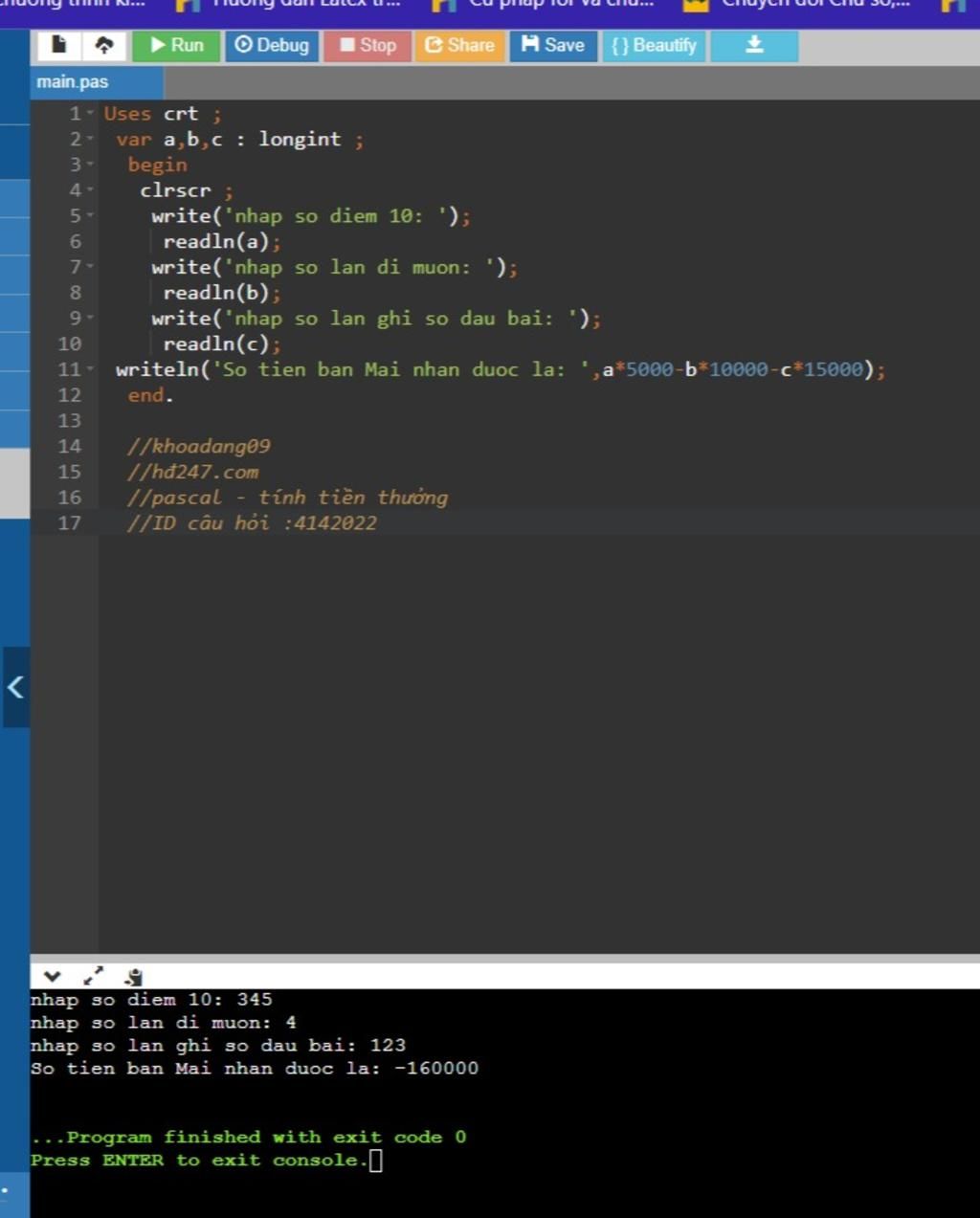Viewport: 980px width, 1218px height.
Task: Collapse the fold arrow at line 1
Action: [91, 114]
